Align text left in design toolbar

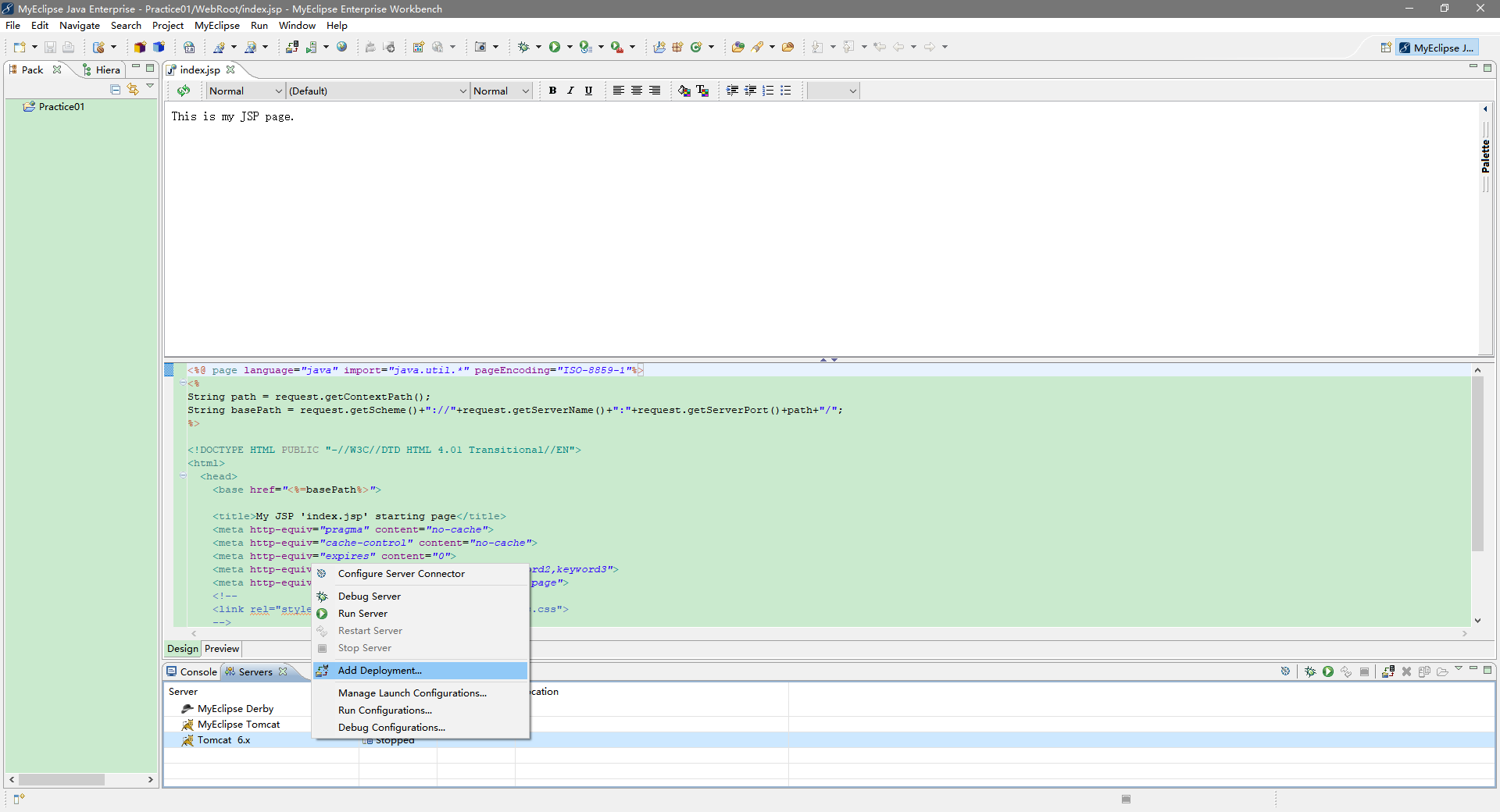pyautogui.click(x=618, y=91)
